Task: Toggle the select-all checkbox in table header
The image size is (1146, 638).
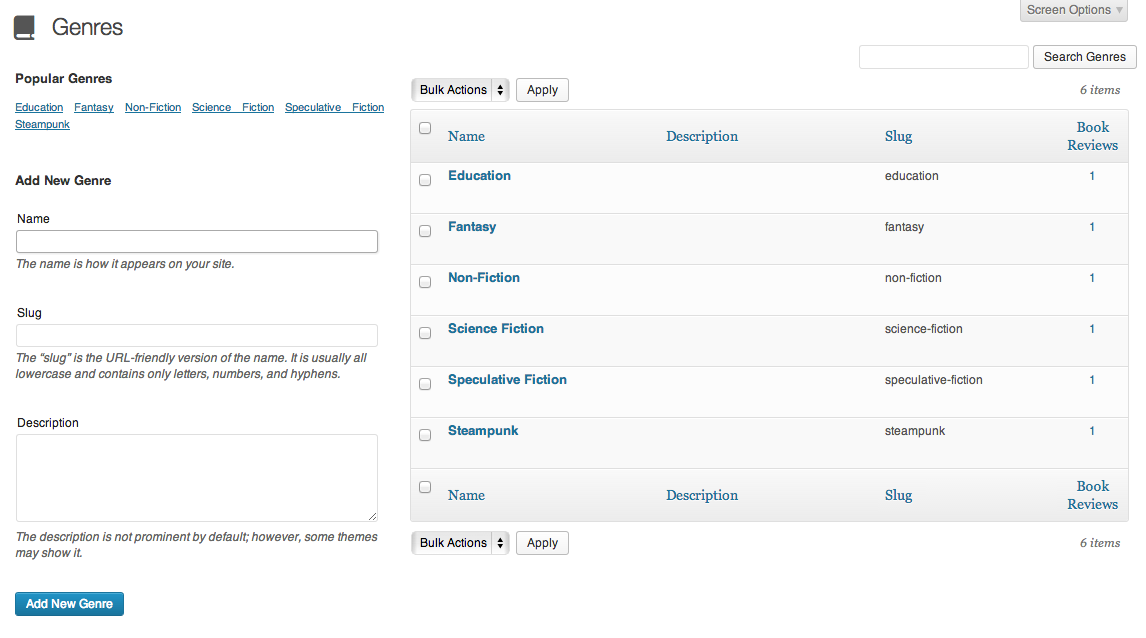Action: point(425,129)
